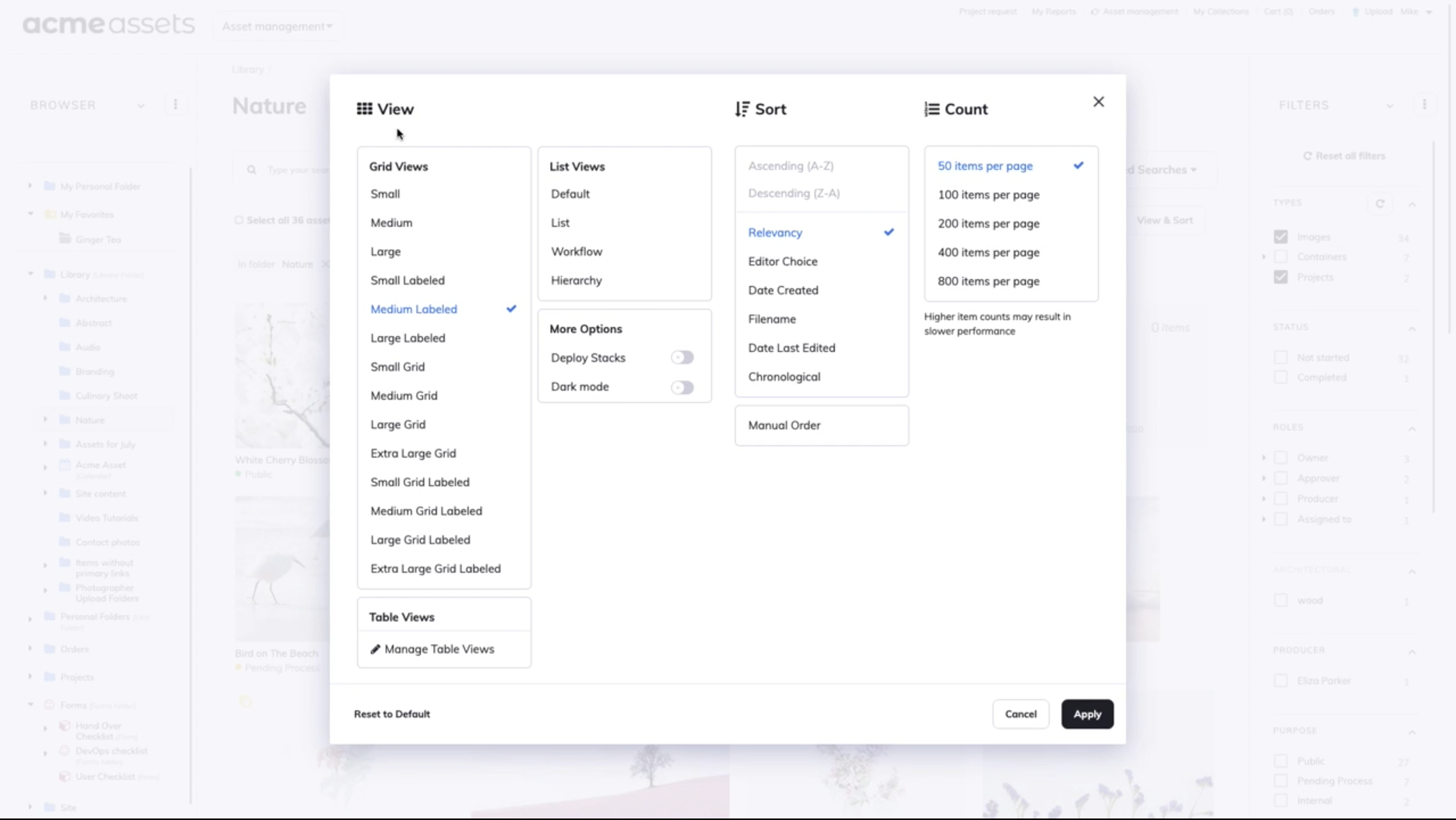
Task: Click the Sort arrows icon
Action: [742, 109]
